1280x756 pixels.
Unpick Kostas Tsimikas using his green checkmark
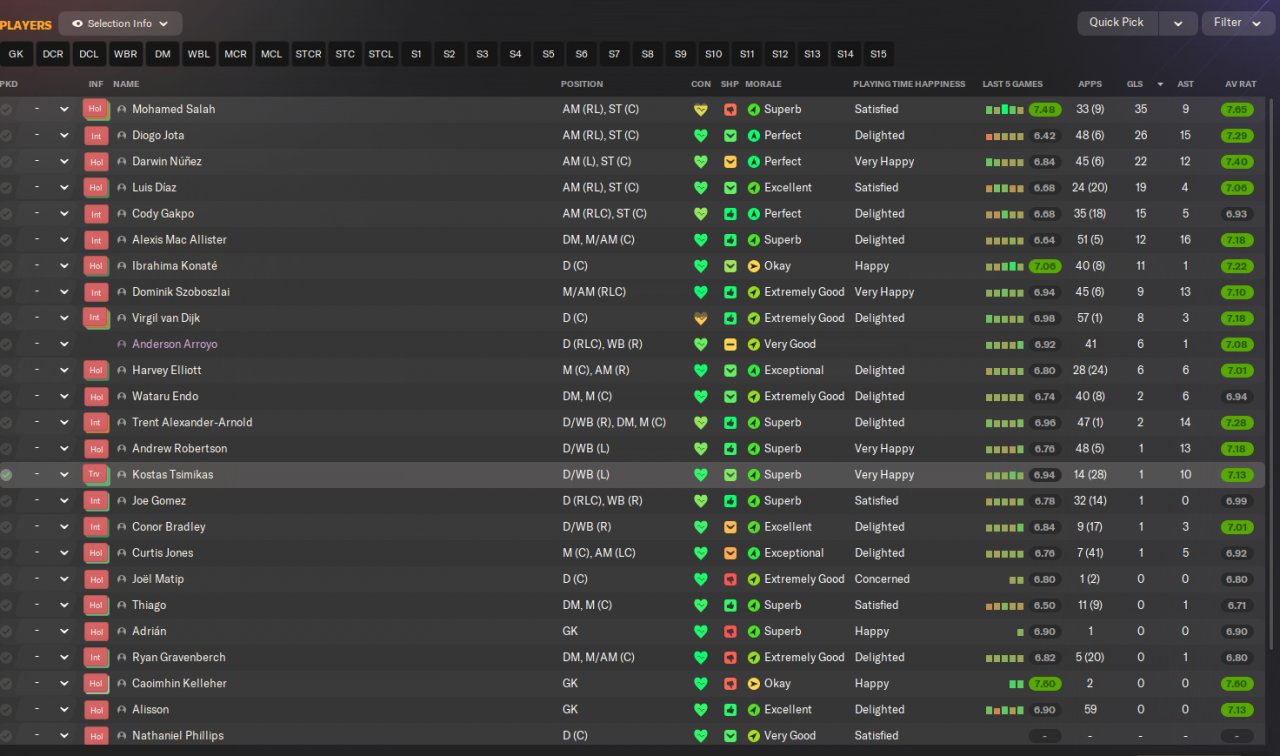[x=7, y=474]
